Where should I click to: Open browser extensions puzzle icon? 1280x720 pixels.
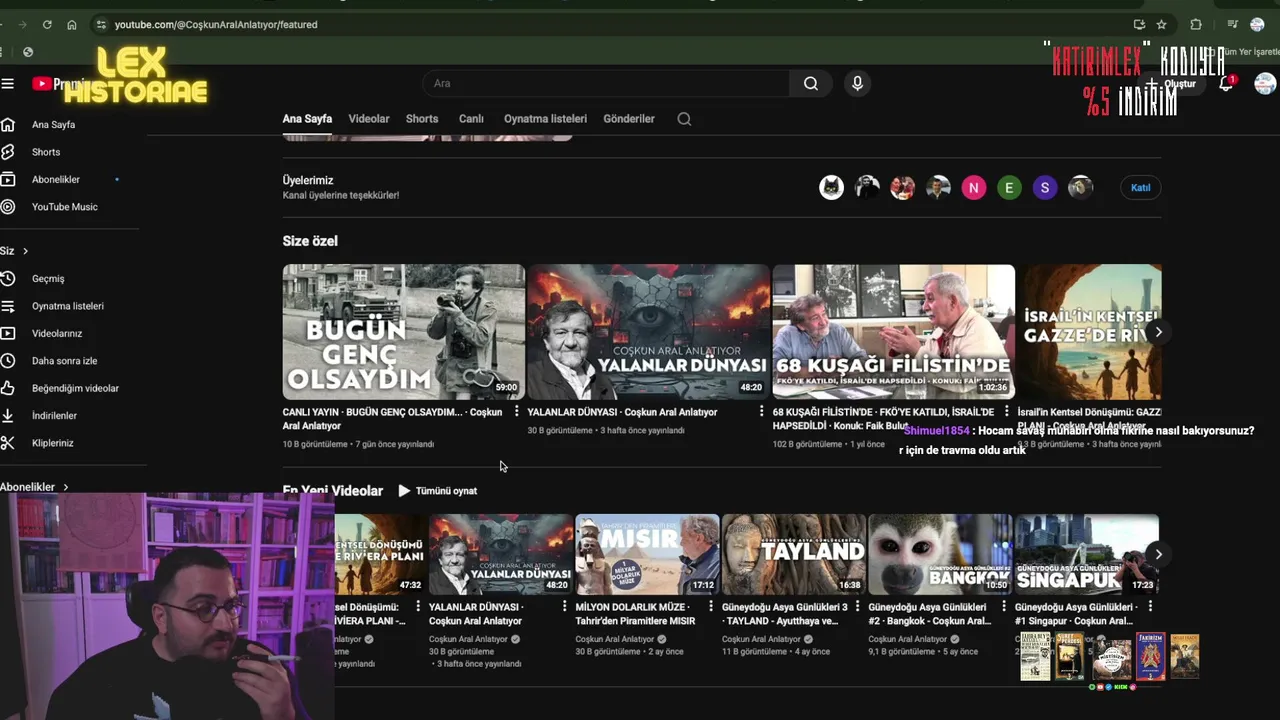[1196, 24]
